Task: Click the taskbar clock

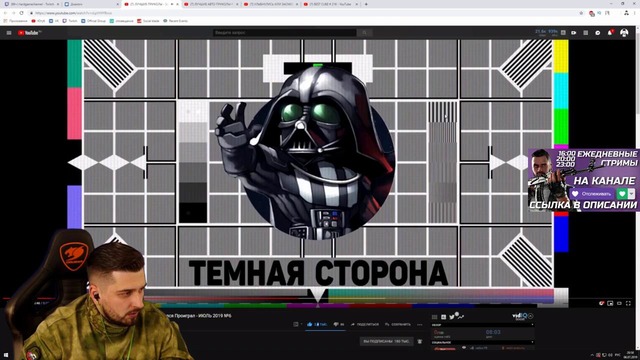Action: (631, 355)
